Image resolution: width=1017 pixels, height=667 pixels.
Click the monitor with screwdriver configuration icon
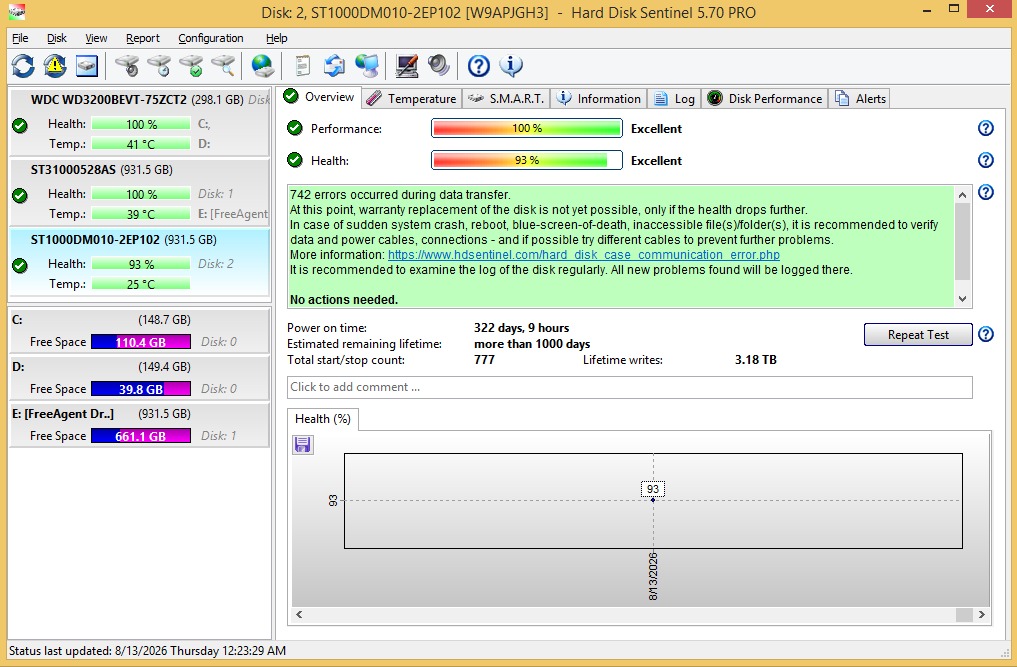click(407, 66)
